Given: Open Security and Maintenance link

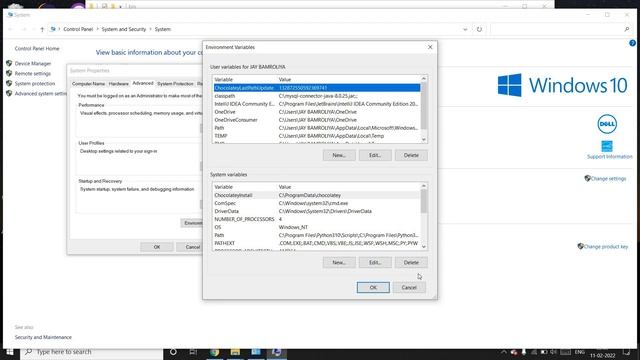Looking at the screenshot, I should (x=43, y=337).
